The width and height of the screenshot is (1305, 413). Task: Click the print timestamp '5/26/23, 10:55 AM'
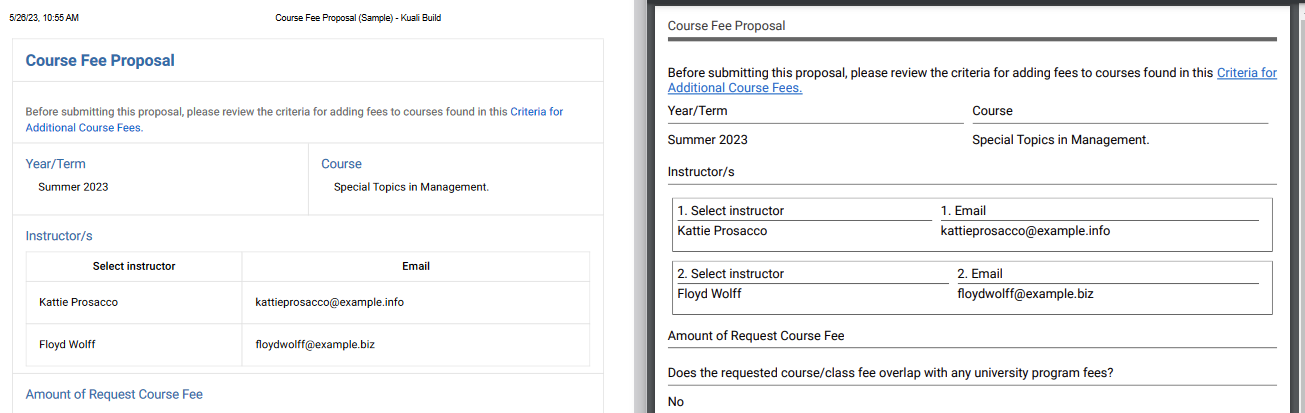43,18
